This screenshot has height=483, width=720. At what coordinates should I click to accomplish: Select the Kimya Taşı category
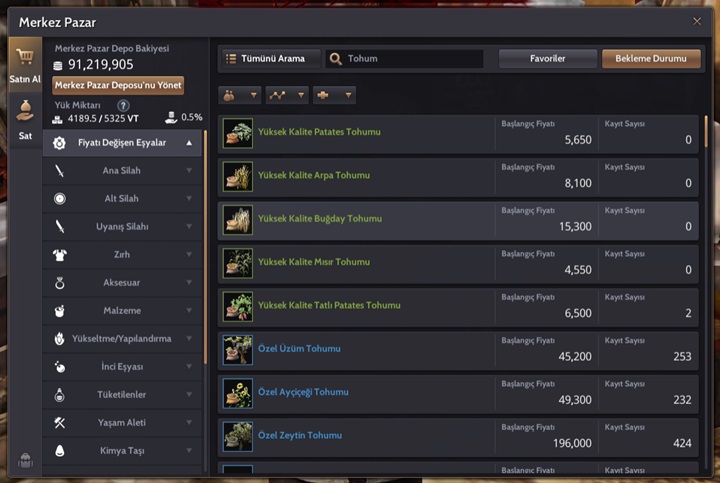click(122, 451)
